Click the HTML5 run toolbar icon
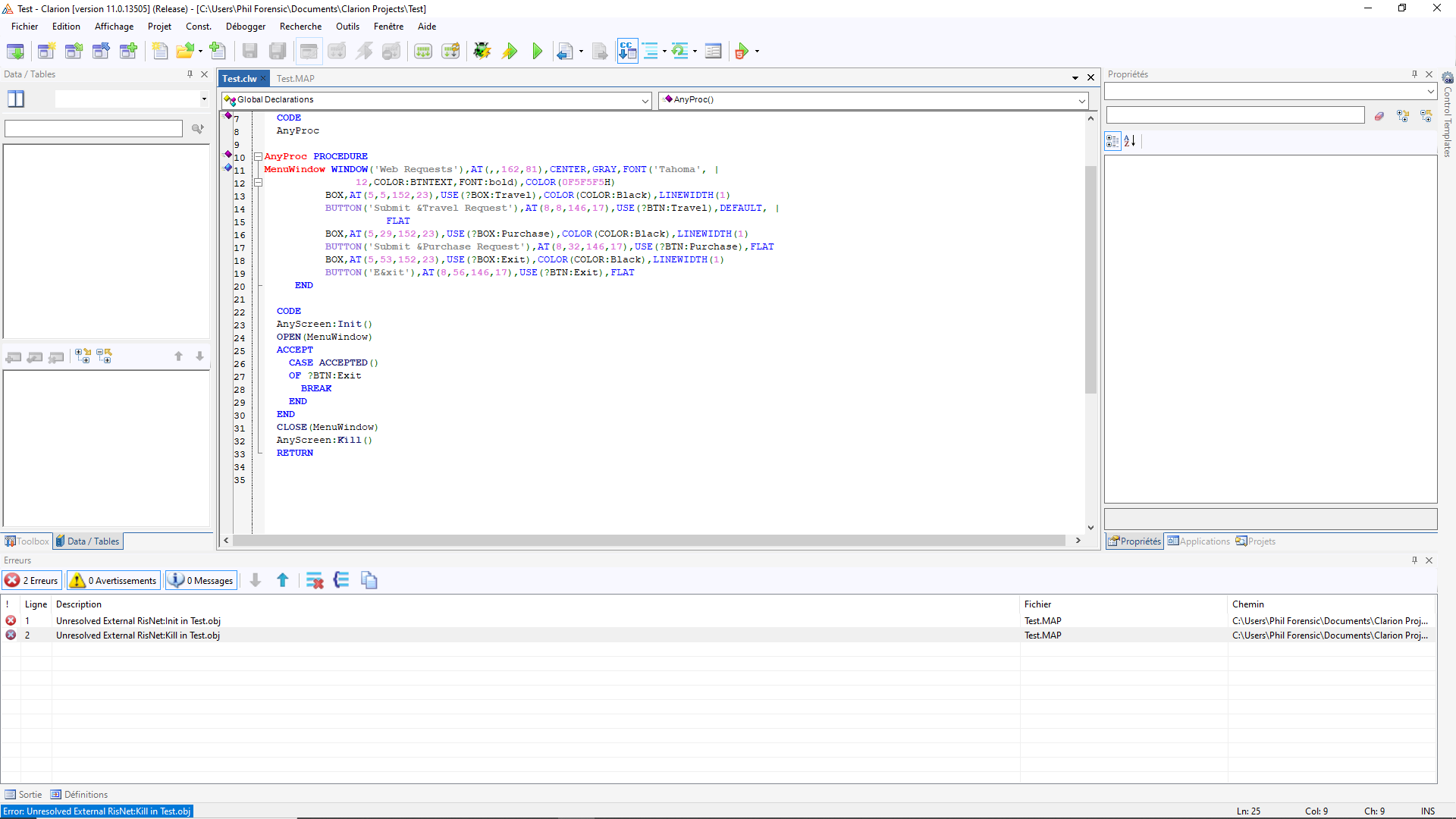Image resolution: width=1456 pixels, height=819 pixels. point(742,51)
